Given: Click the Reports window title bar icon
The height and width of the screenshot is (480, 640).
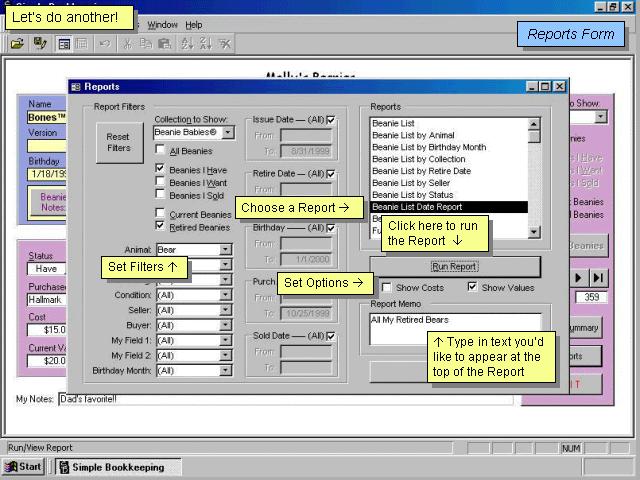Looking at the screenshot, I should pos(76,87).
